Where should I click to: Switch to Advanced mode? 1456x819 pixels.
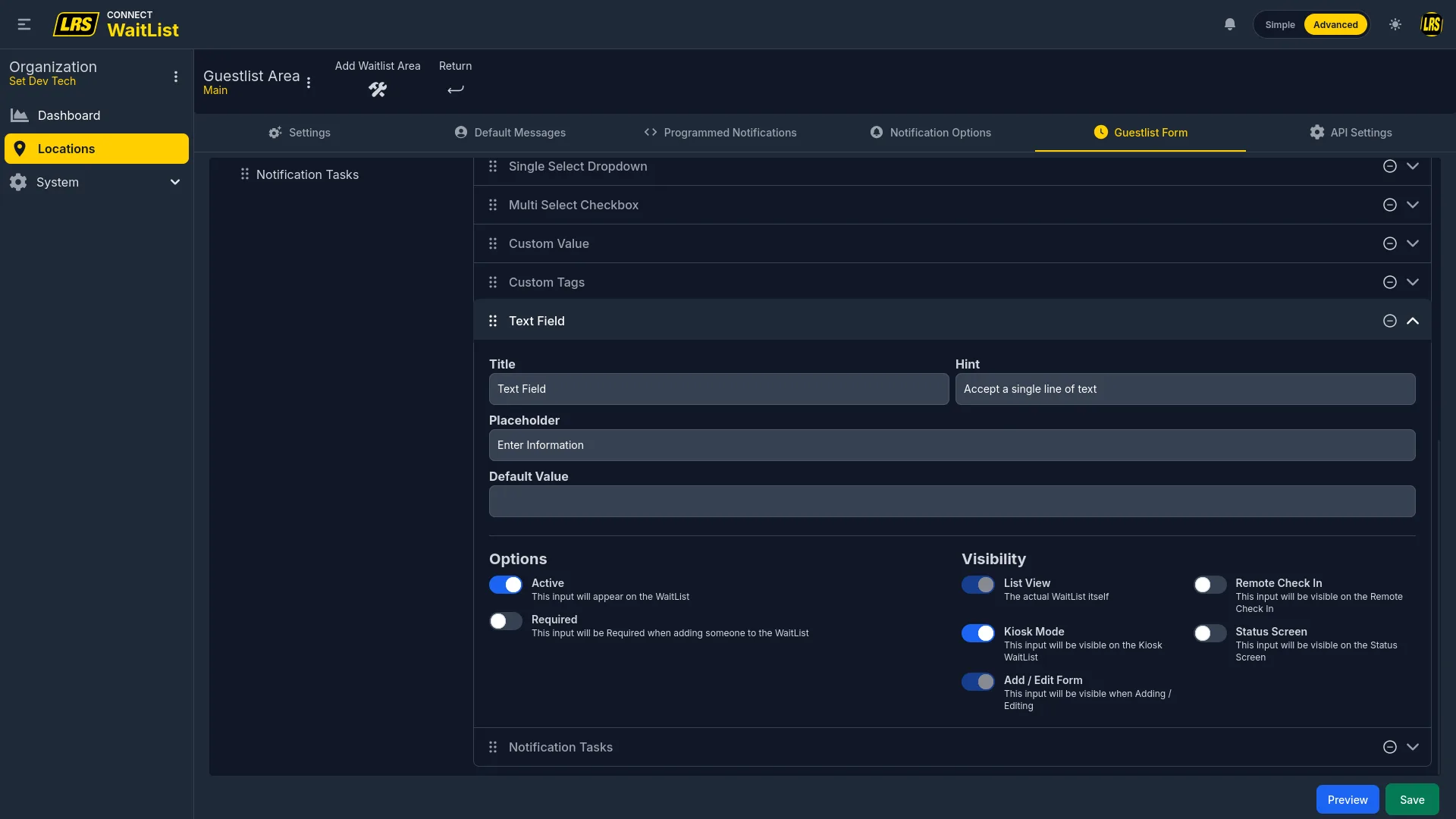coord(1335,24)
